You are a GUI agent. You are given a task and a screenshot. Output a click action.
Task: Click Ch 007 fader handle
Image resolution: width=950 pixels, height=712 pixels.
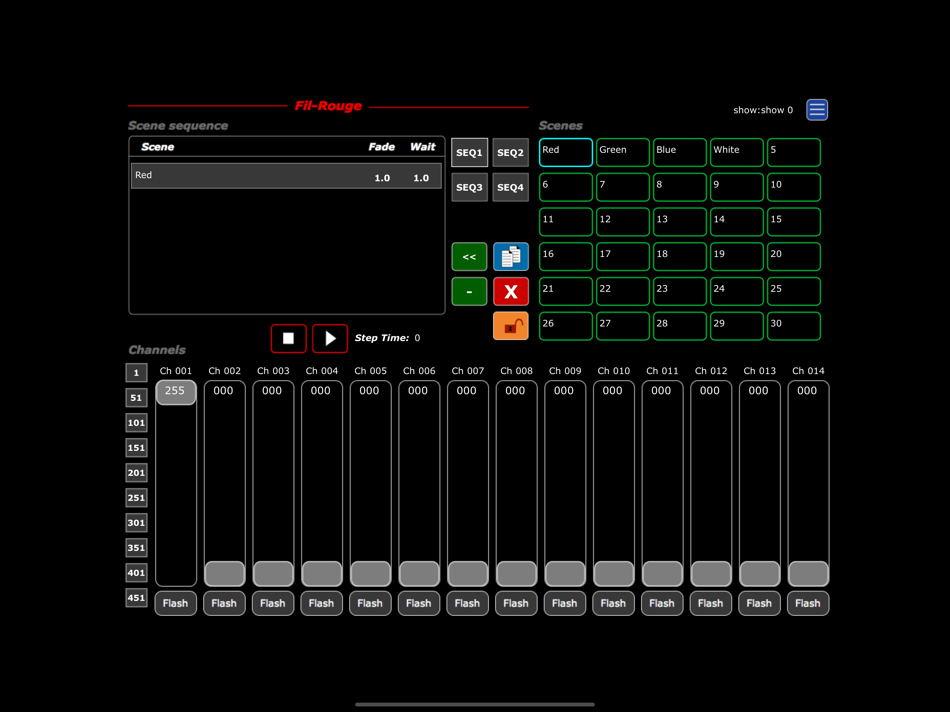pyautogui.click(x=468, y=573)
